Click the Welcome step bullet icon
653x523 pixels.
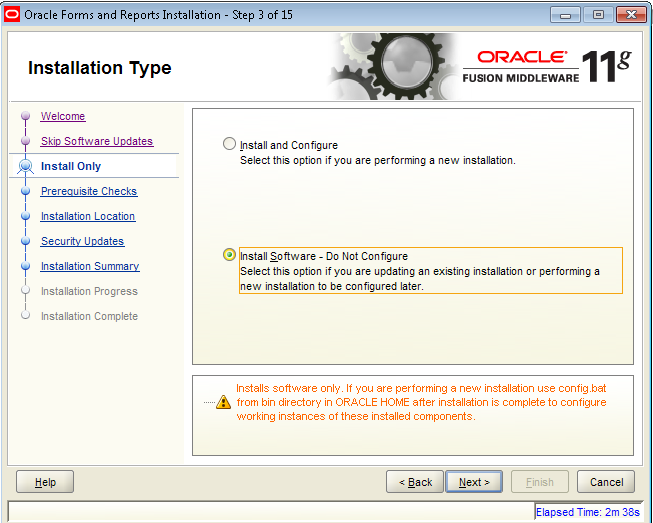pyautogui.click(x=25, y=115)
